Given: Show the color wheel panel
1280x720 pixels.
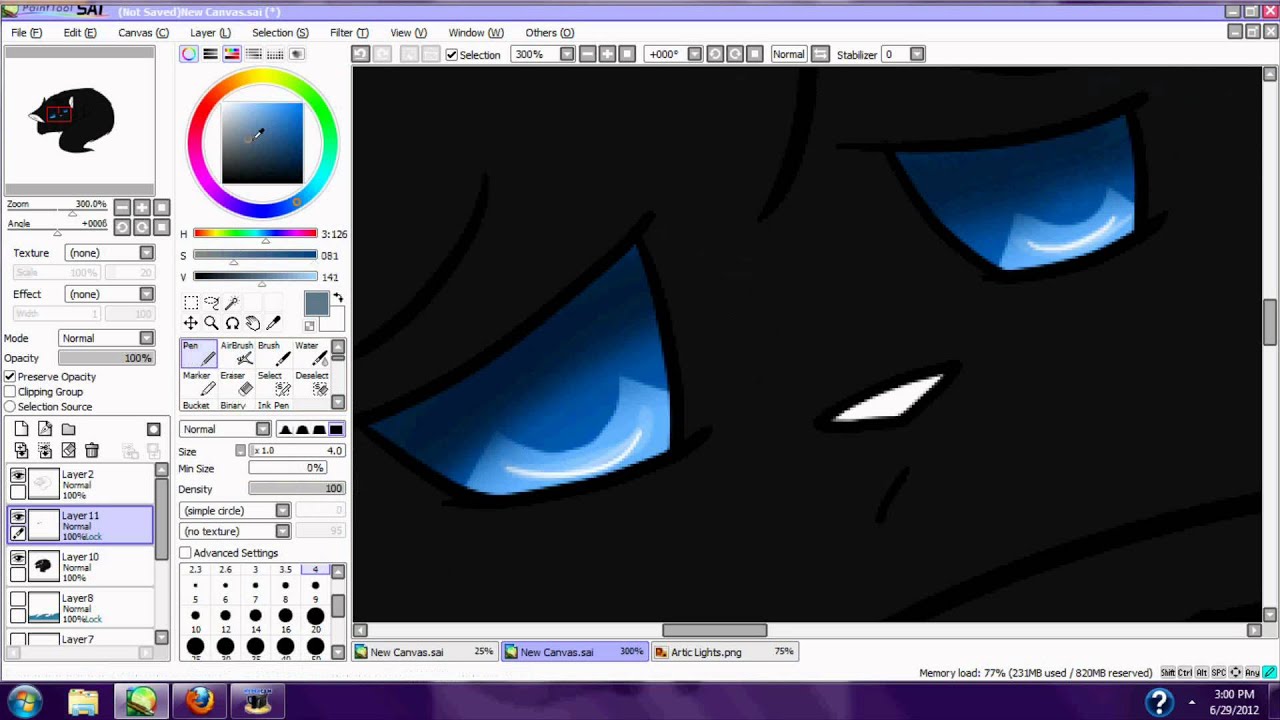Looking at the screenshot, I should tap(189, 54).
